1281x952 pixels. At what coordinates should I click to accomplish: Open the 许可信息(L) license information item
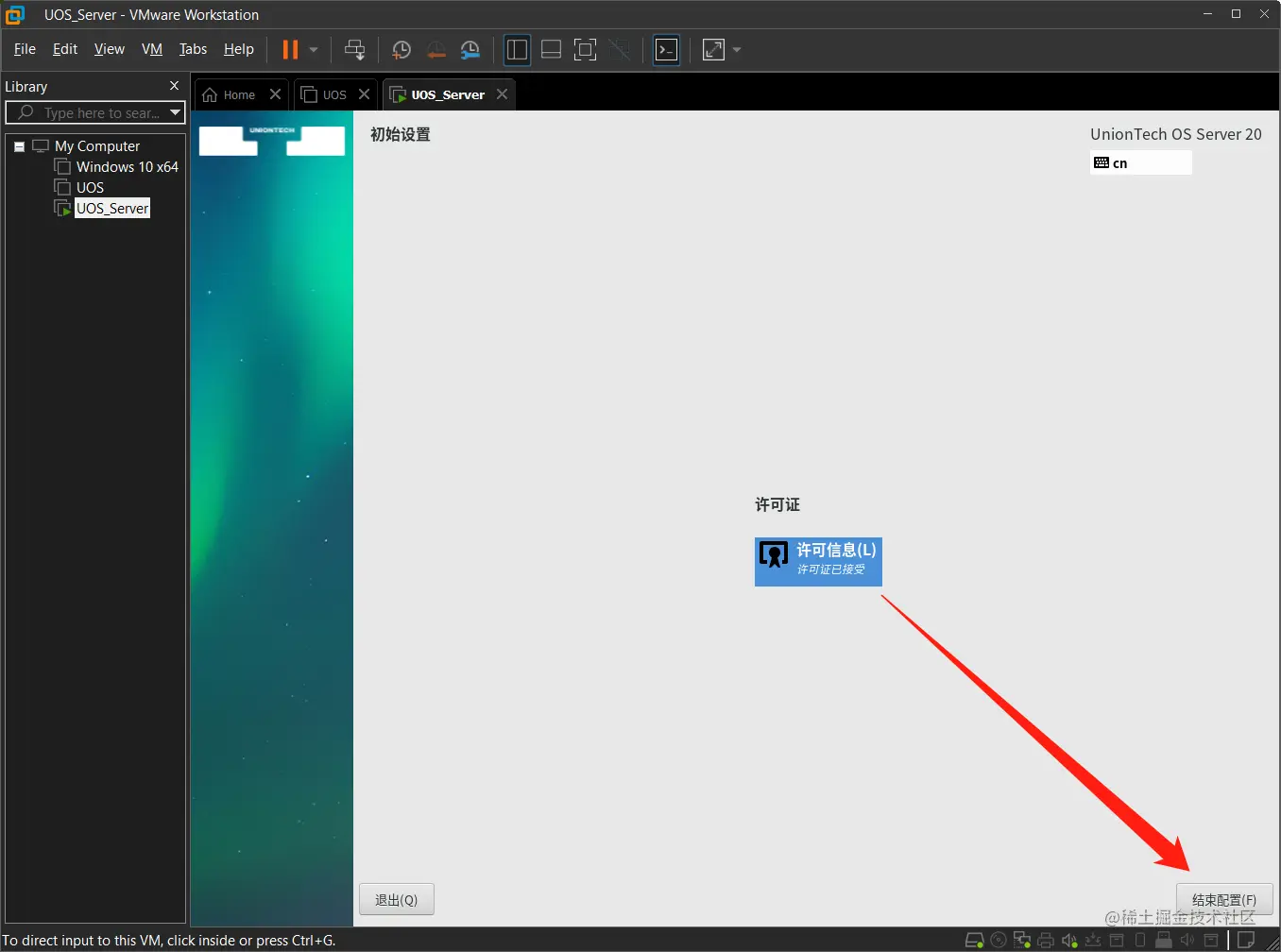click(818, 562)
